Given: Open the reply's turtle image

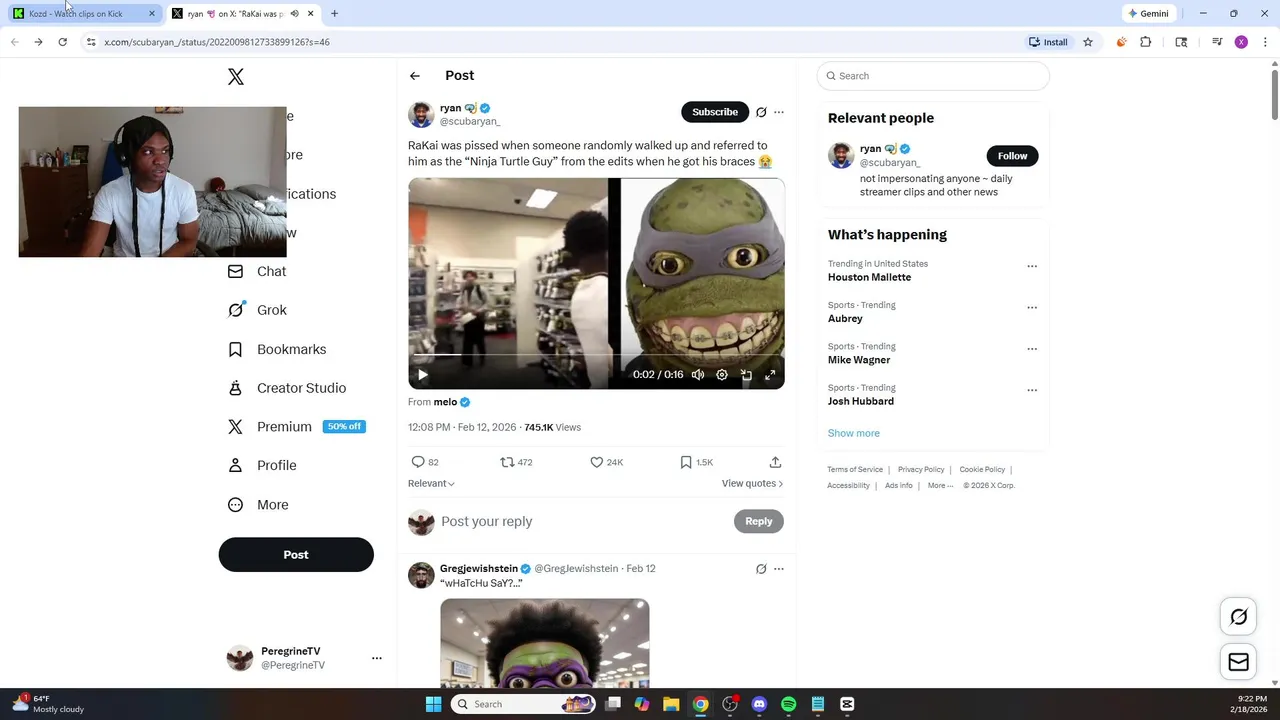Looking at the screenshot, I should tap(545, 643).
